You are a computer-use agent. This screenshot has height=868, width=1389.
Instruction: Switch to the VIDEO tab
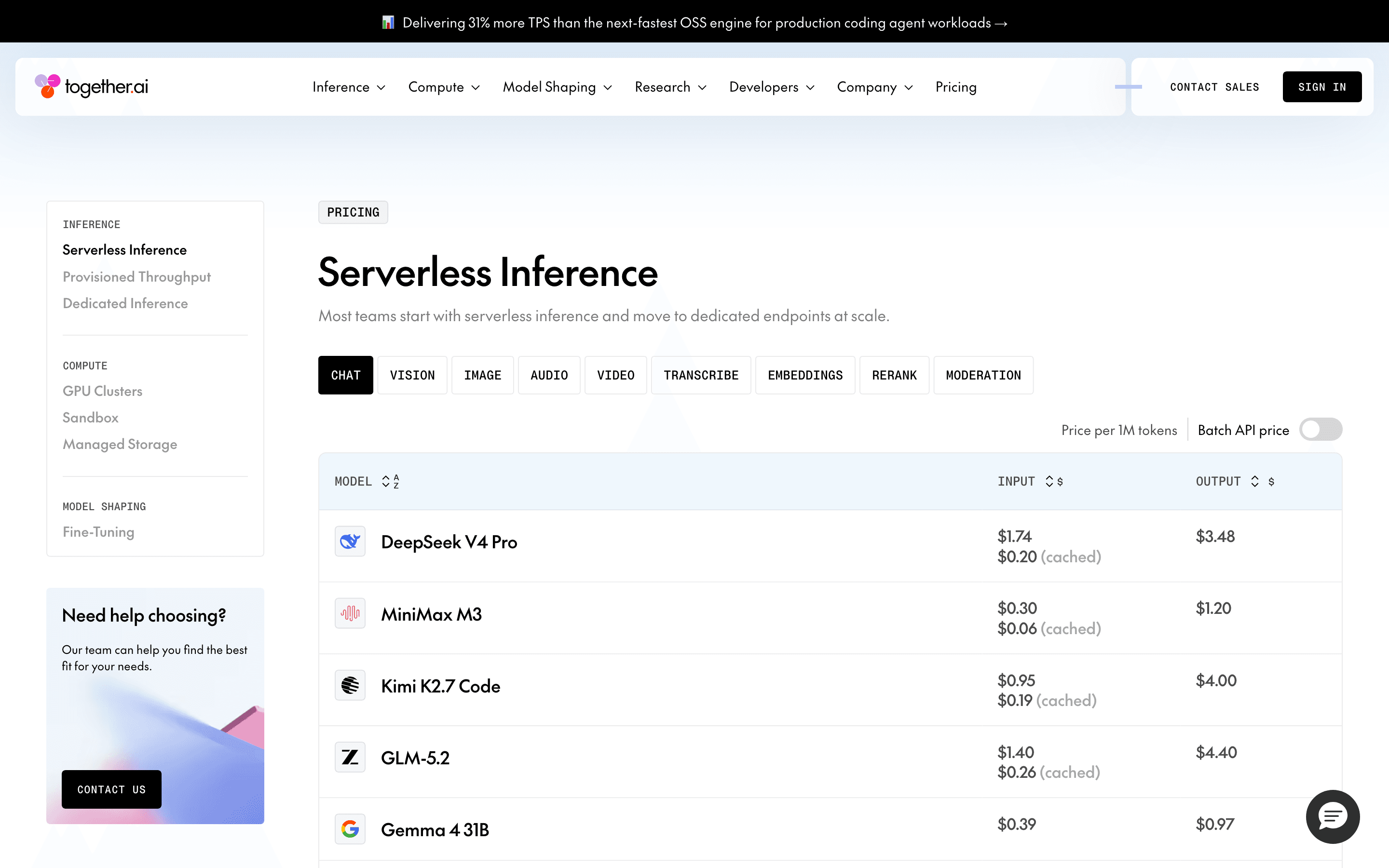point(615,375)
